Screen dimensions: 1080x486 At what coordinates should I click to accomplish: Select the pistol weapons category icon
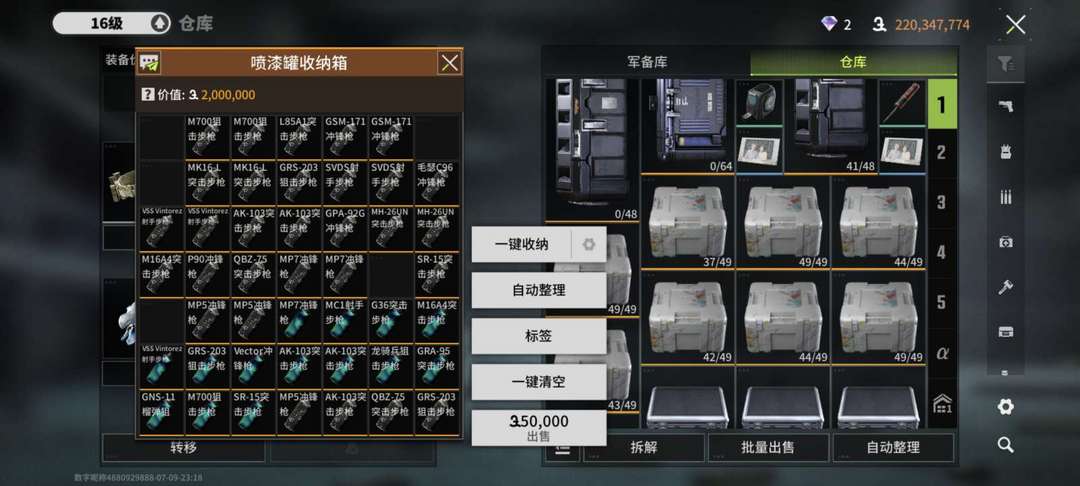[1006, 106]
